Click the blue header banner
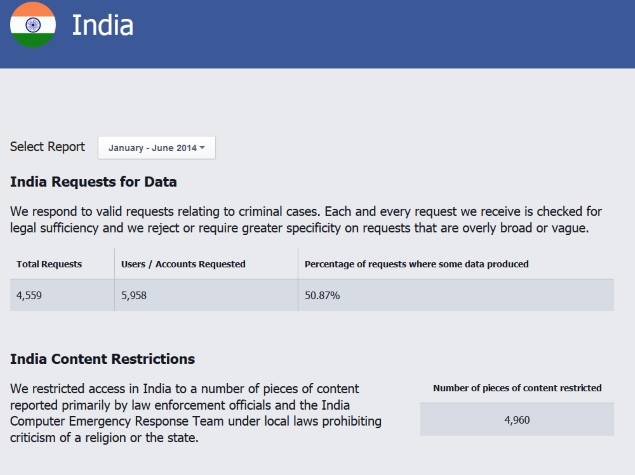Viewport: 635px width, 475px height. (x=318, y=34)
